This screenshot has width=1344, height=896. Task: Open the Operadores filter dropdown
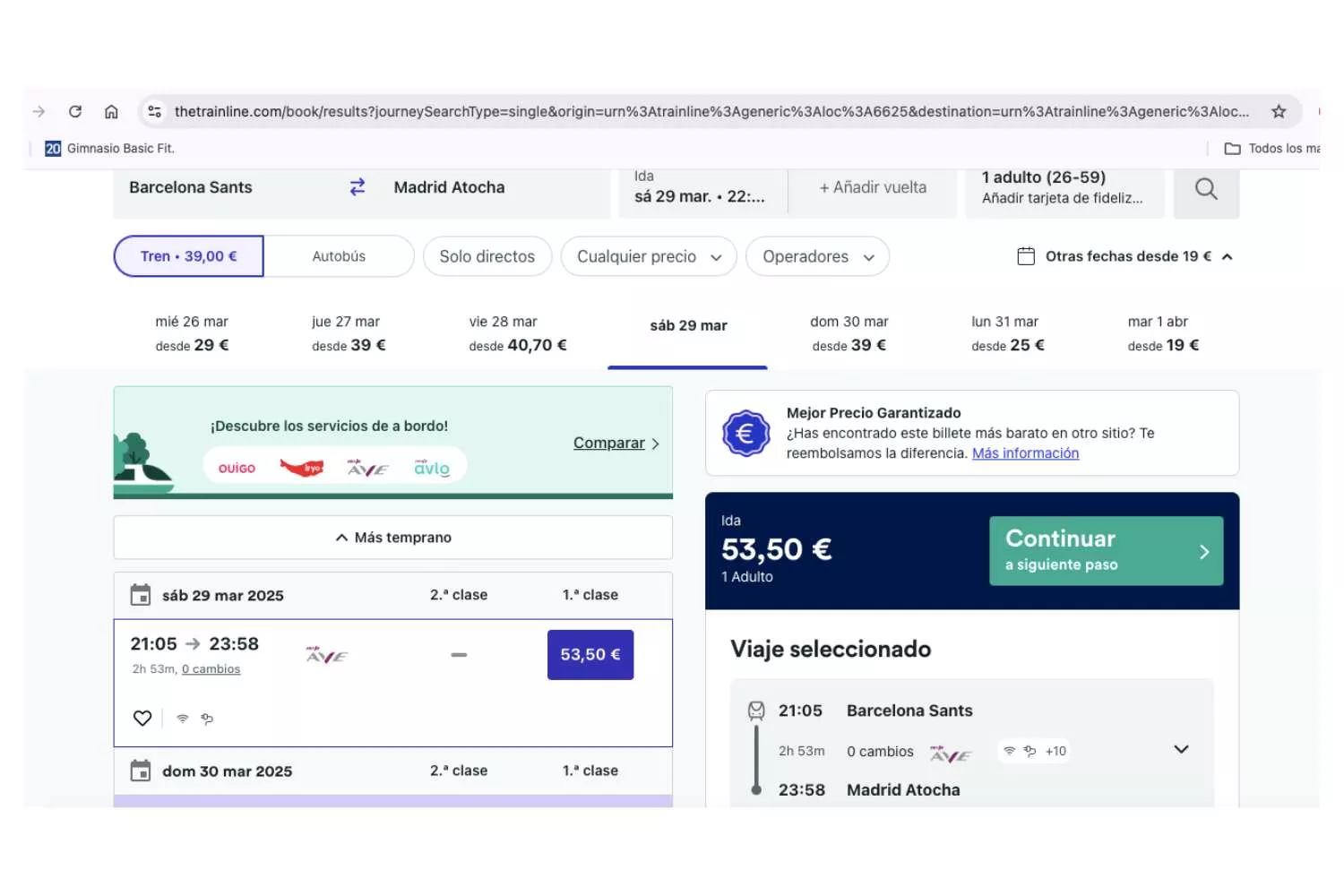[816, 257]
